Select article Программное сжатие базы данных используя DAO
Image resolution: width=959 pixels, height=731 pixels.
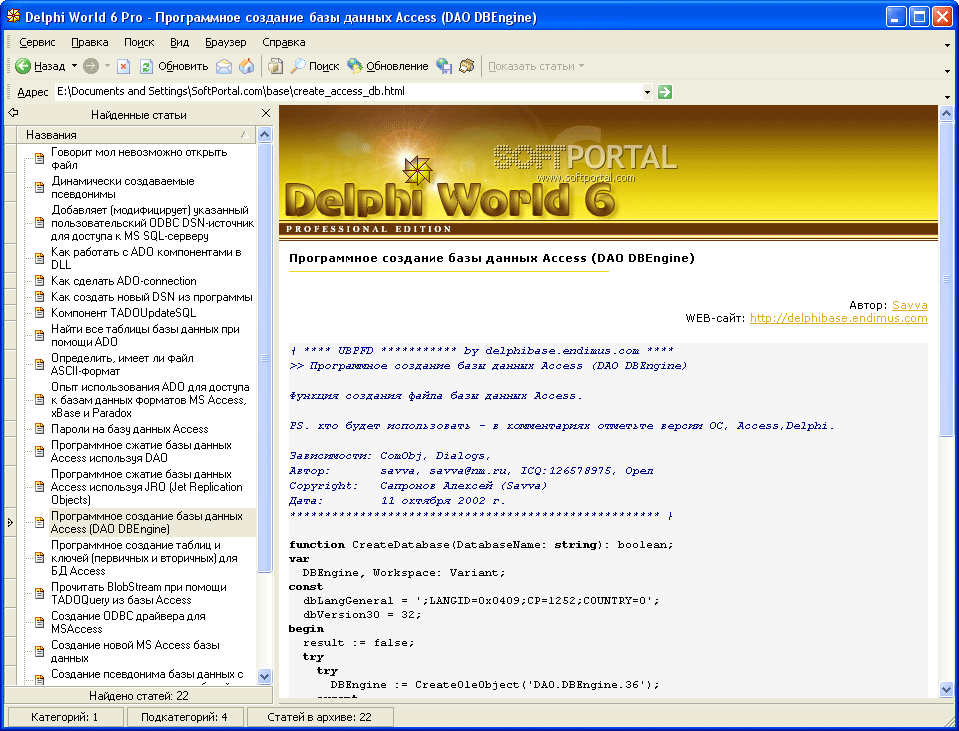coord(141,451)
